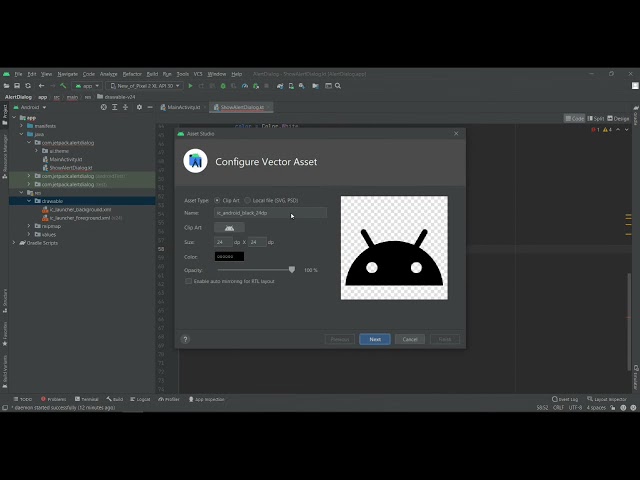Open the Navigate menu
Screen dimensions: 640x480
point(67,74)
